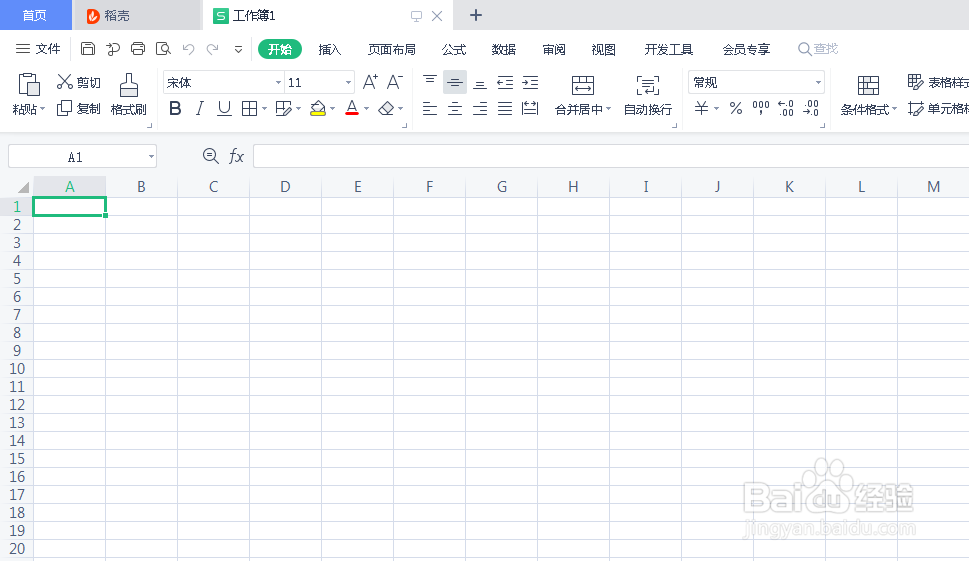Expand fill color dropdown arrow
This screenshot has width=969, height=561.
[332, 109]
